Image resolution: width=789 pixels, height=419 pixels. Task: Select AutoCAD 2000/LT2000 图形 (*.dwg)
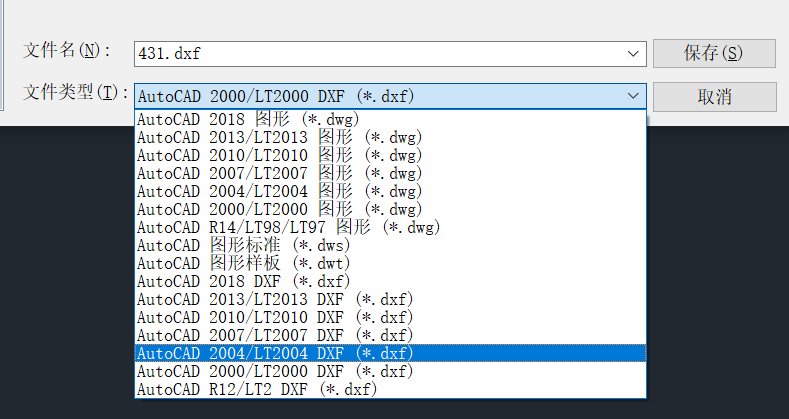[390, 209]
